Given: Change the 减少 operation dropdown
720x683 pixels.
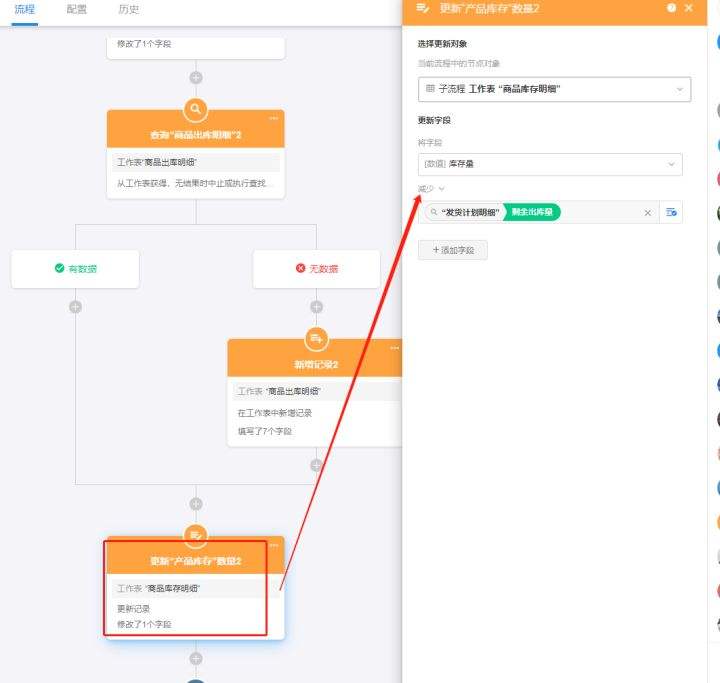Looking at the screenshot, I should pos(431,189).
